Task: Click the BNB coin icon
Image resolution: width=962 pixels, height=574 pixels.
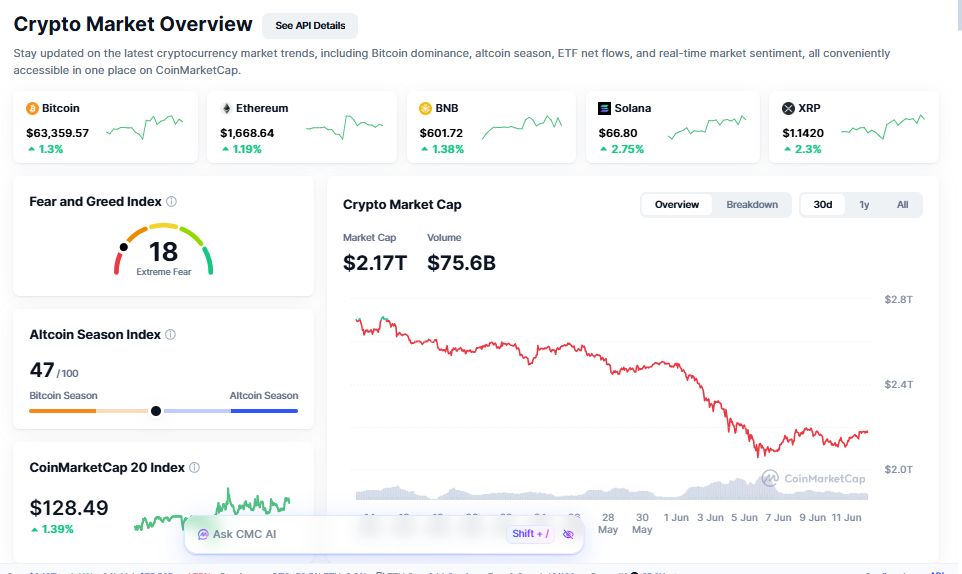Action: click(x=425, y=109)
